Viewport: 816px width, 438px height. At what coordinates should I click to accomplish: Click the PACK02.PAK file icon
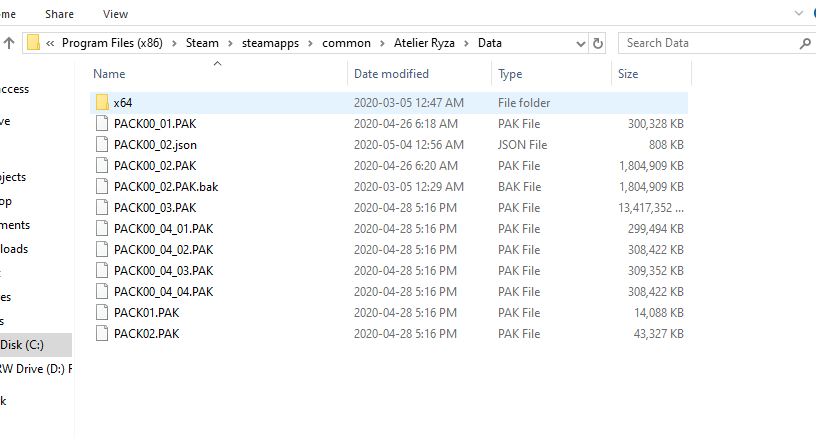(x=101, y=333)
